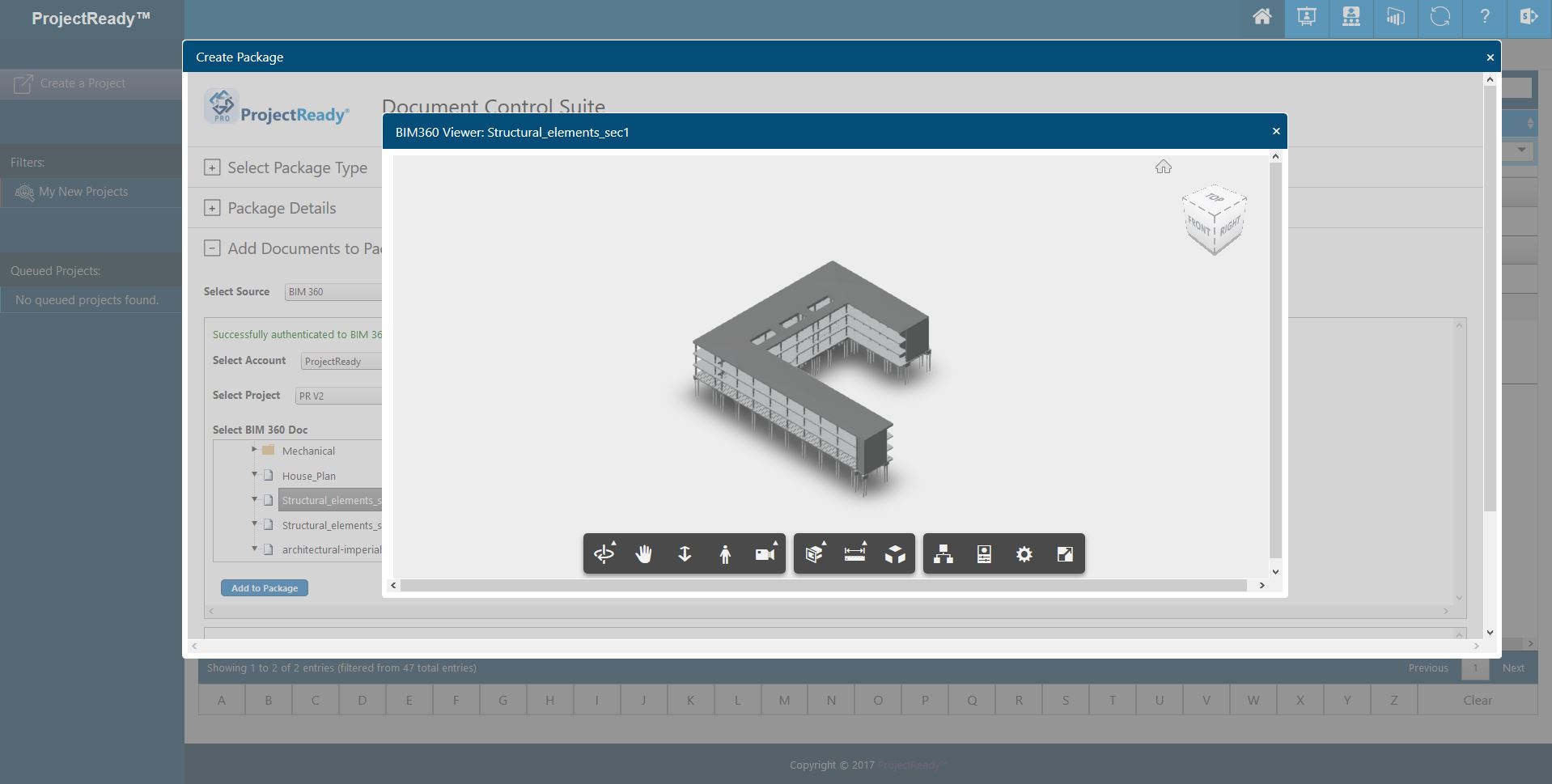Click Create a Project link
The height and width of the screenshot is (784, 1552).
click(x=83, y=83)
